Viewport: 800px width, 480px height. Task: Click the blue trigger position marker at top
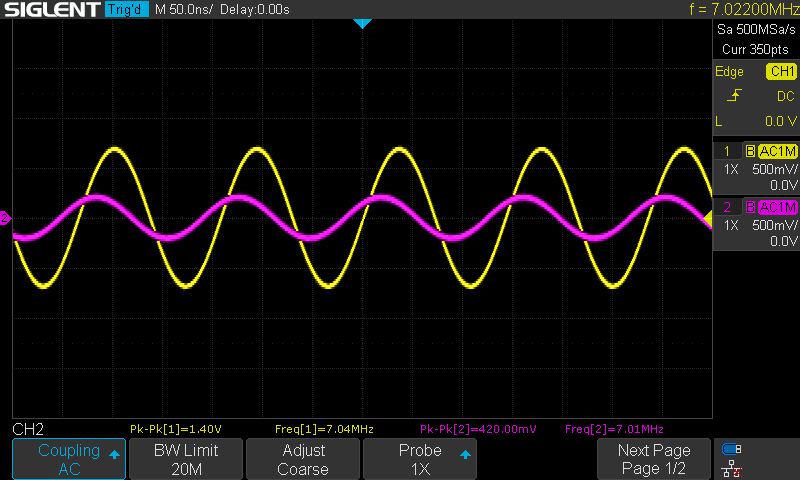[362, 23]
